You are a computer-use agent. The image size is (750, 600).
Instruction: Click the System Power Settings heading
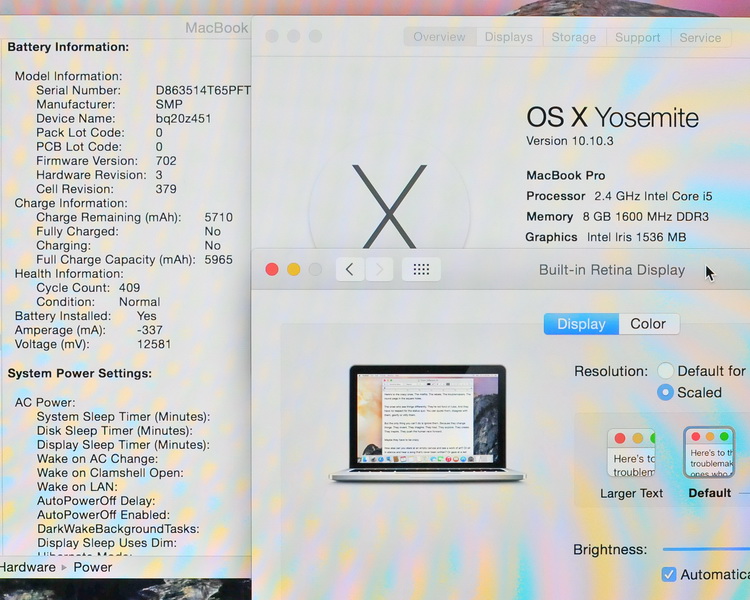coord(79,373)
